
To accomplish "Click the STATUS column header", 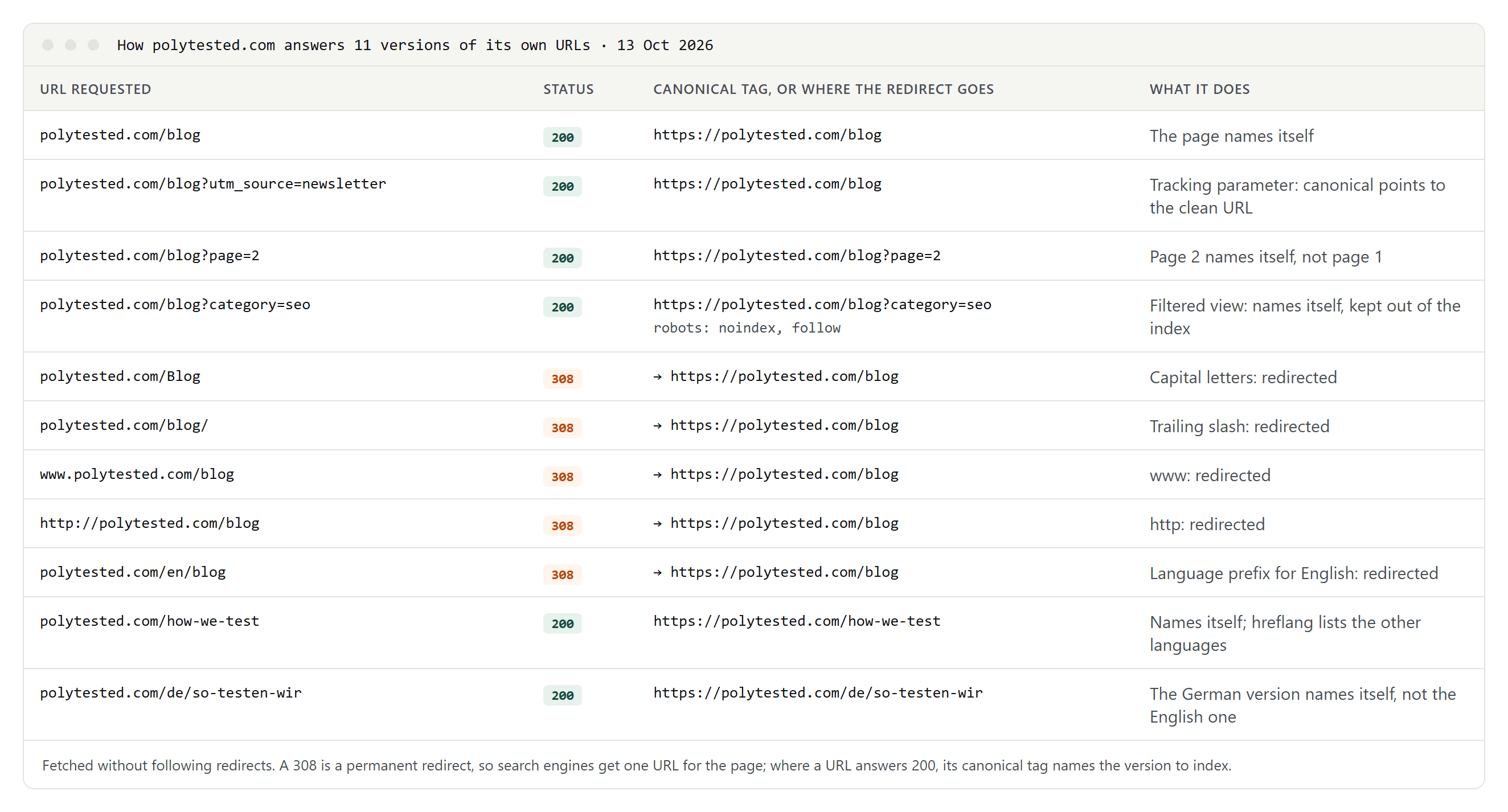I will tap(568, 89).
